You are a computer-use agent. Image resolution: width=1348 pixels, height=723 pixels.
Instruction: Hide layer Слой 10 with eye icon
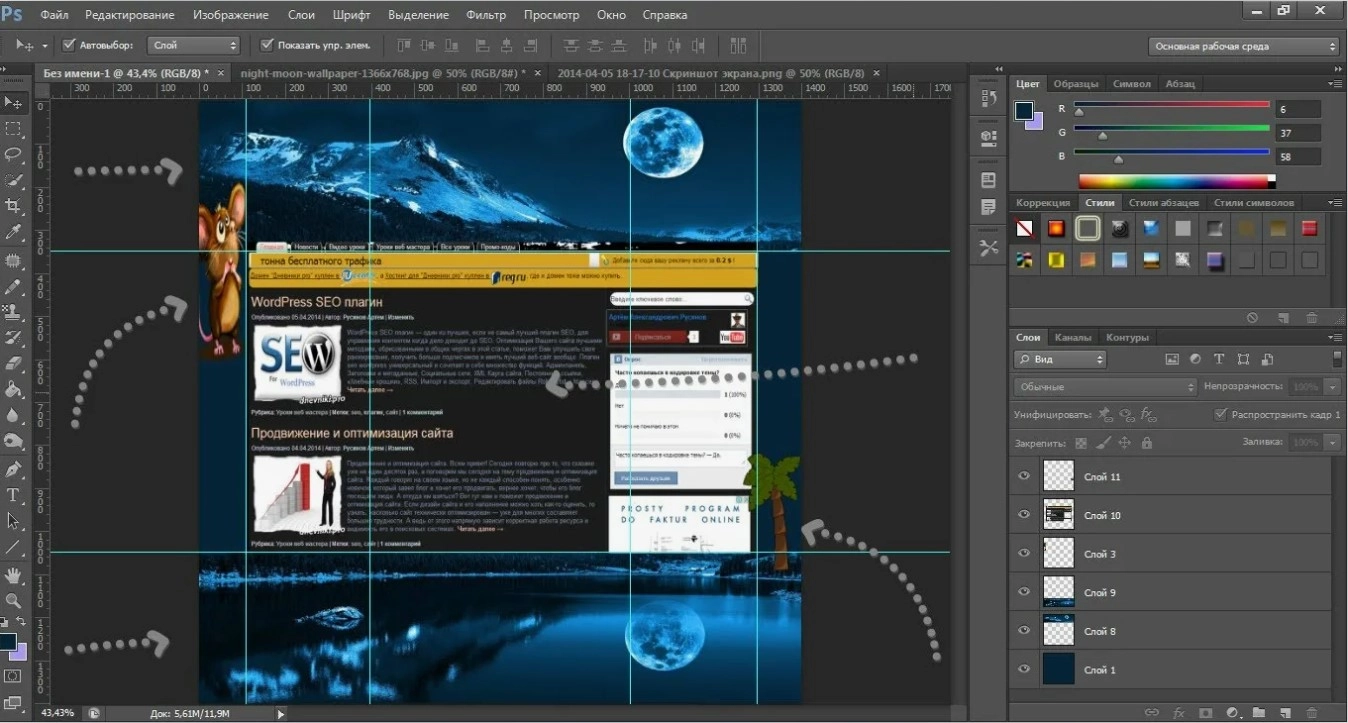click(1023, 515)
